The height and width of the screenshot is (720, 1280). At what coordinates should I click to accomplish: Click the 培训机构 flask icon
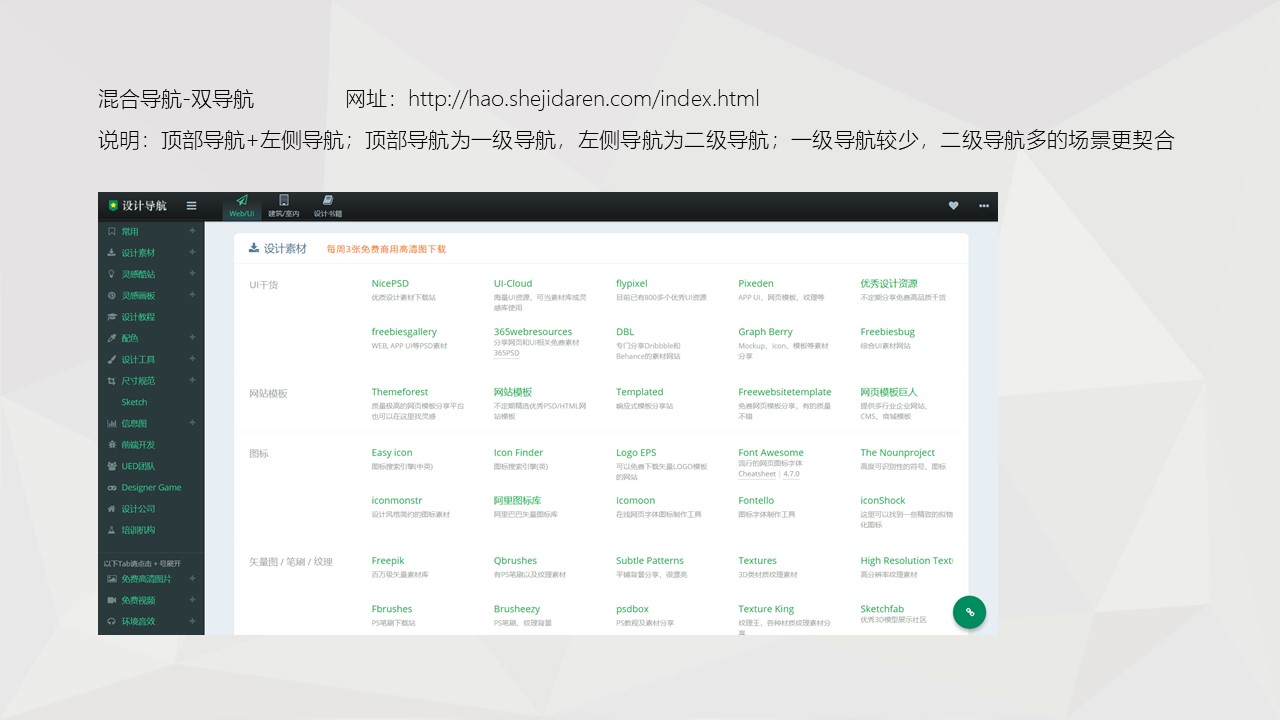click(112, 530)
